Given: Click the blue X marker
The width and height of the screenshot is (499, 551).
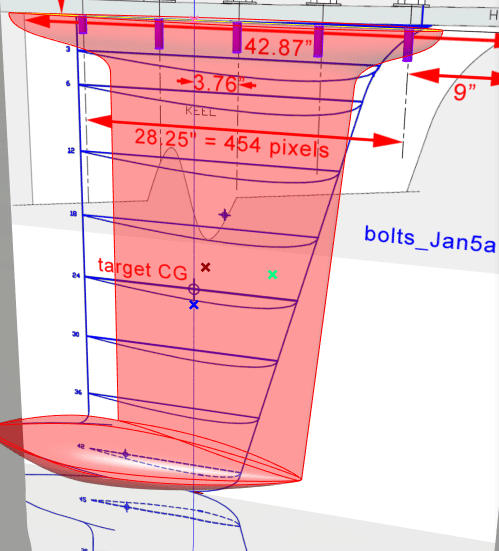Looking at the screenshot, I should (194, 305).
